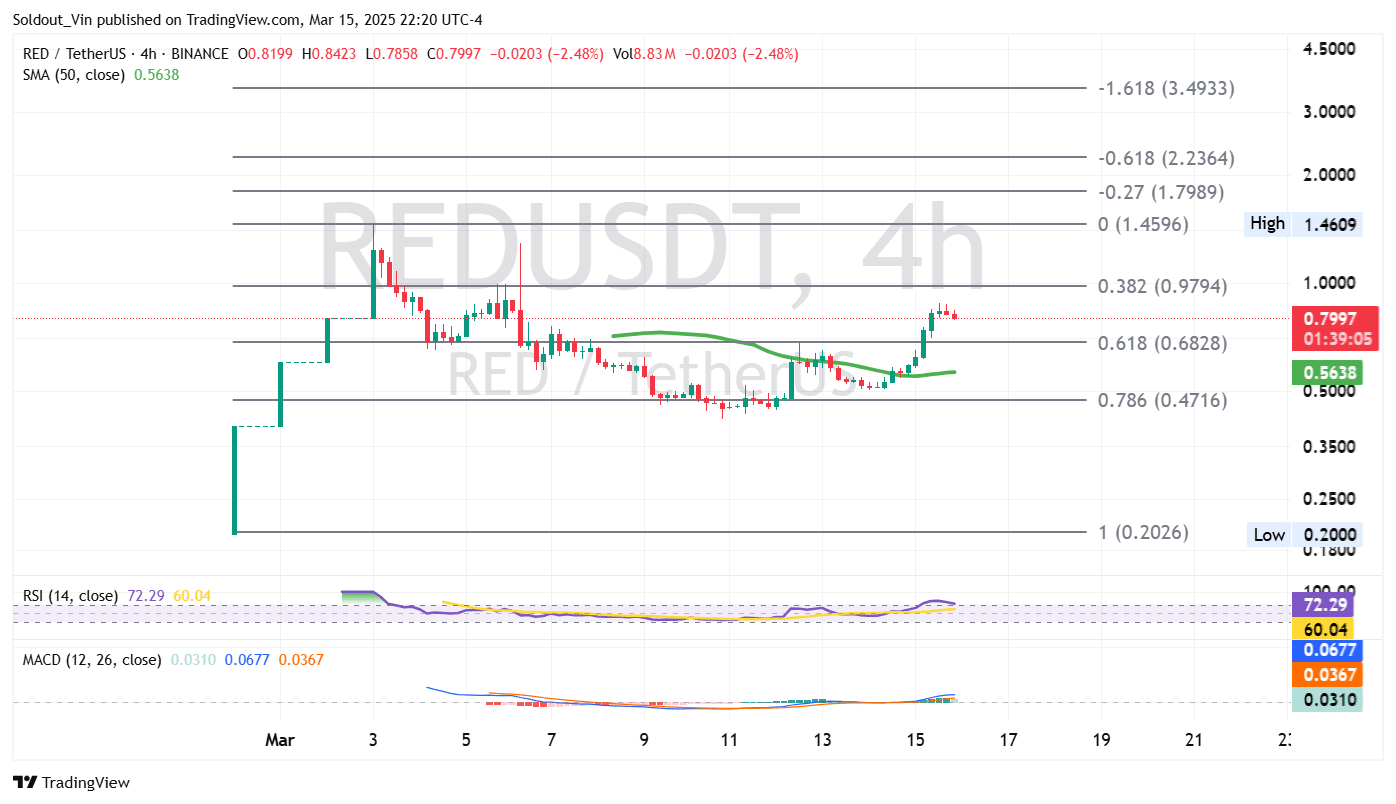The width and height of the screenshot is (1396, 804).
Task: Click 2.0000 on the price axis
Action: (1330, 174)
